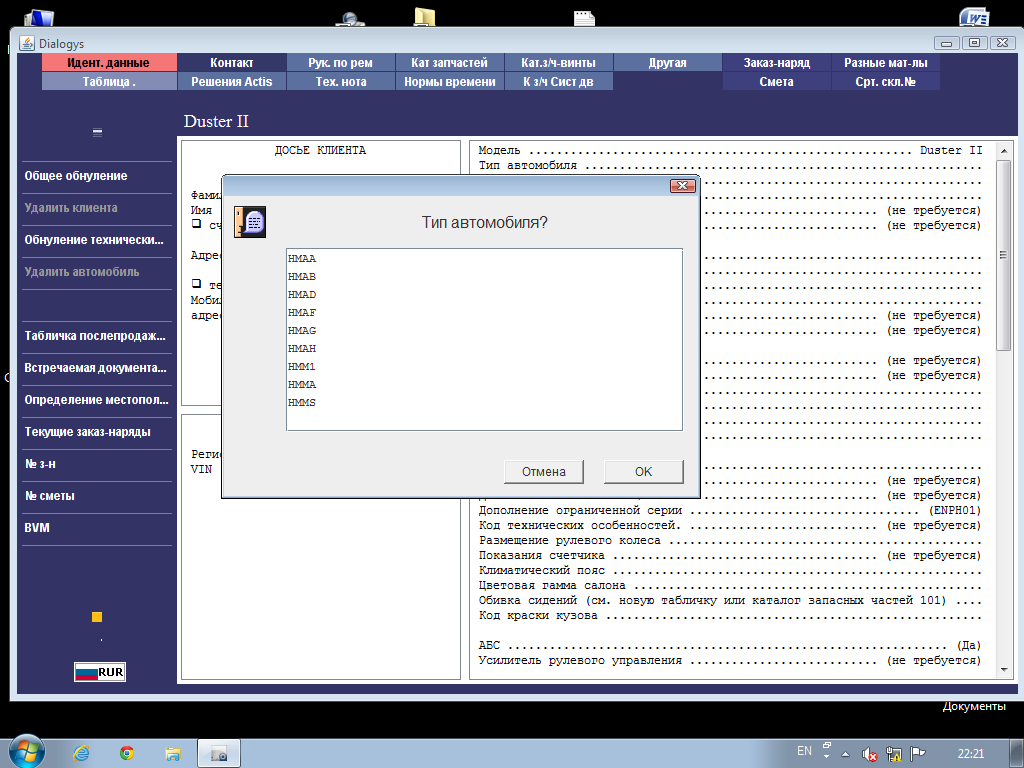This screenshot has width=1024, height=768.
Task: Open the Кат.з/ч-винты tab
Action: point(558,63)
